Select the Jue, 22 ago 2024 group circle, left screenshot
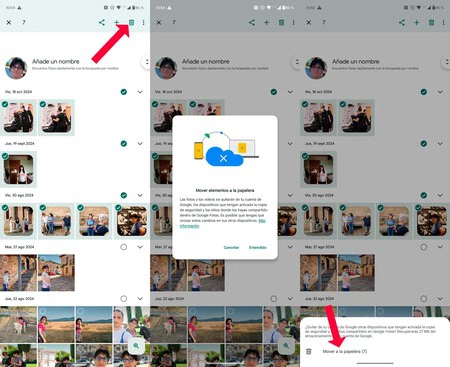450x367 pixels. [124, 299]
